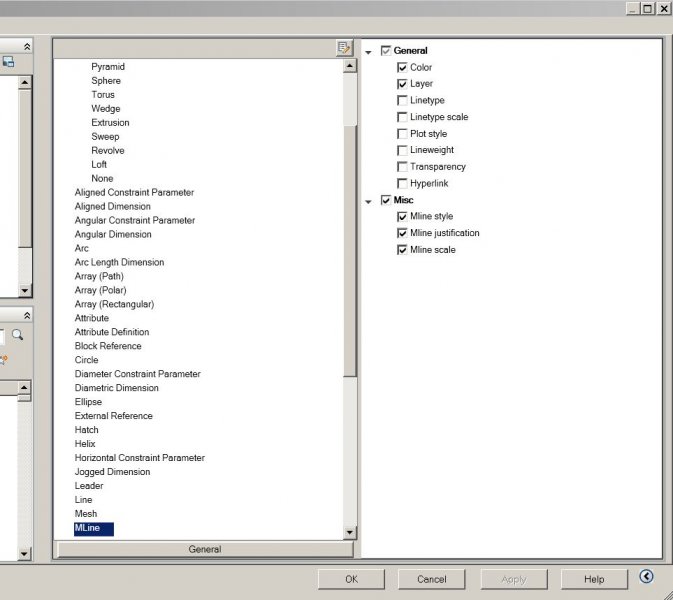Screen dimensions: 673x600
Task: Maximize the dialog window
Action: coord(647,8)
